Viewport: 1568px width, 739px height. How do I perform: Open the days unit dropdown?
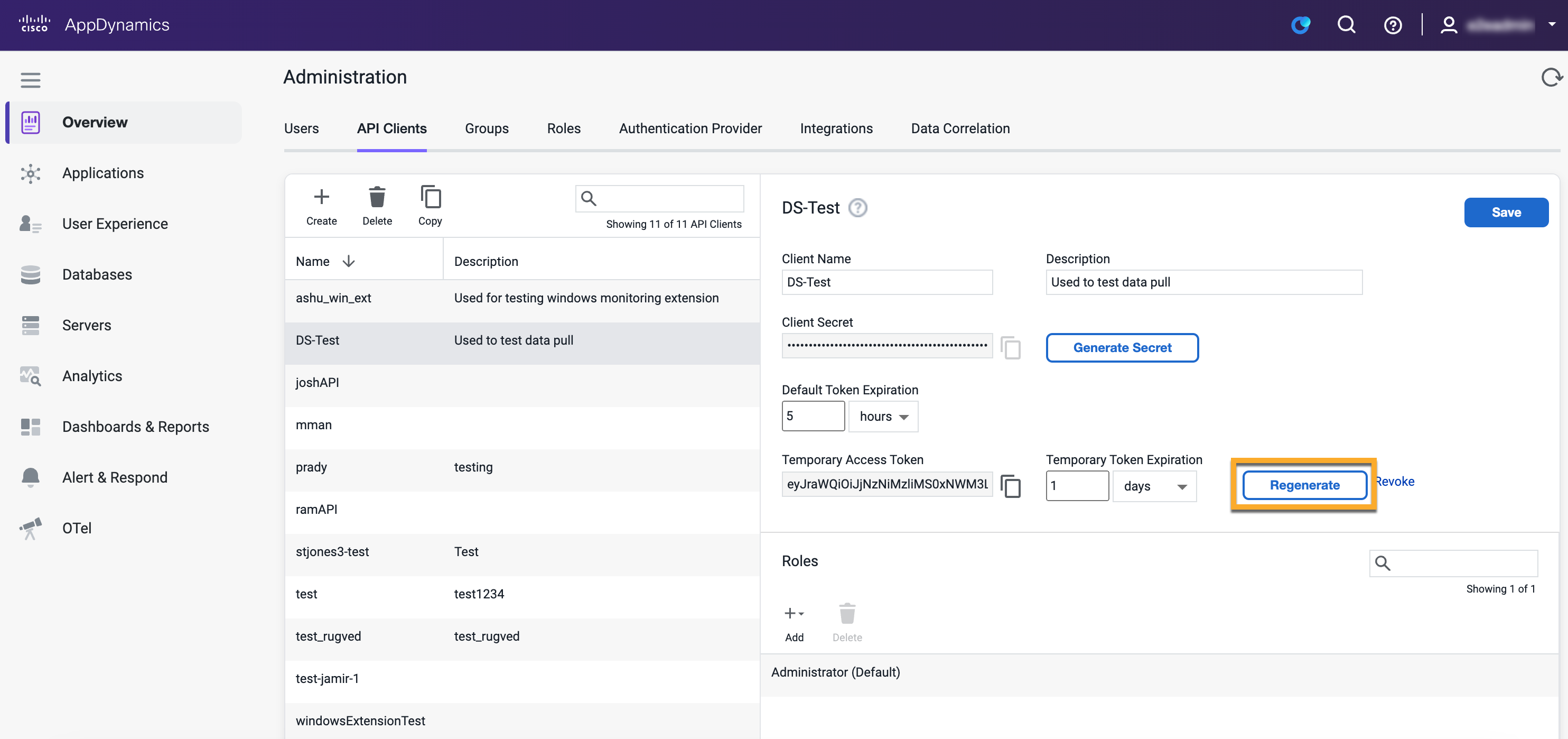1154,486
